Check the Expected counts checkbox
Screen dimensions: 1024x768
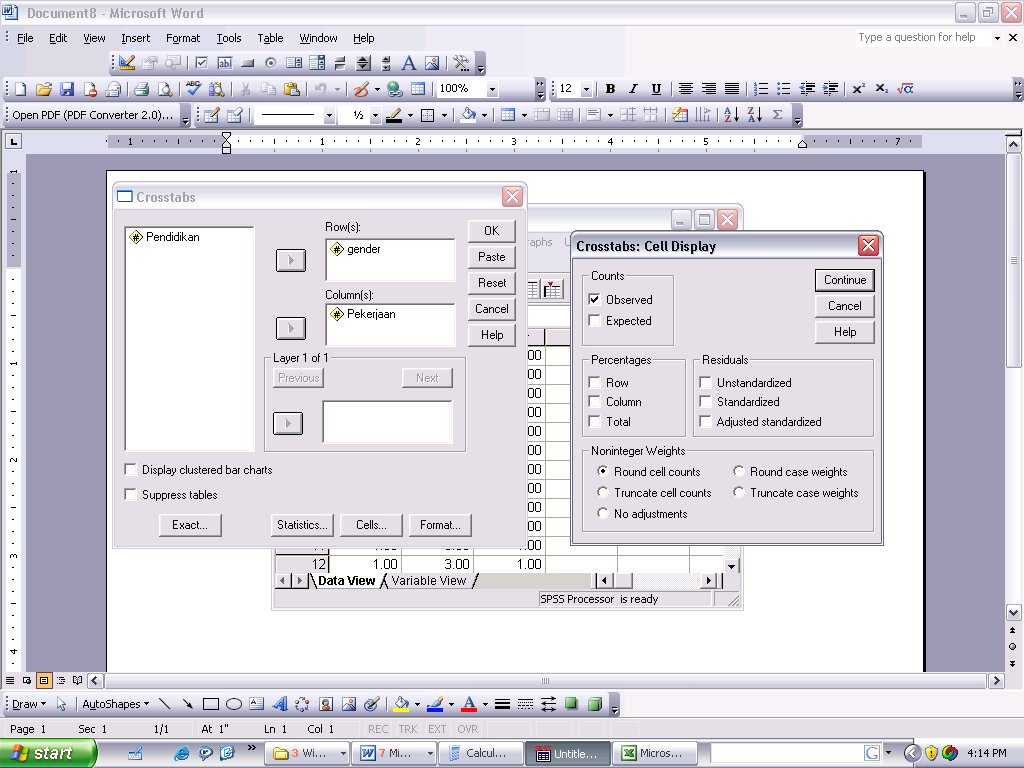pos(594,321)
